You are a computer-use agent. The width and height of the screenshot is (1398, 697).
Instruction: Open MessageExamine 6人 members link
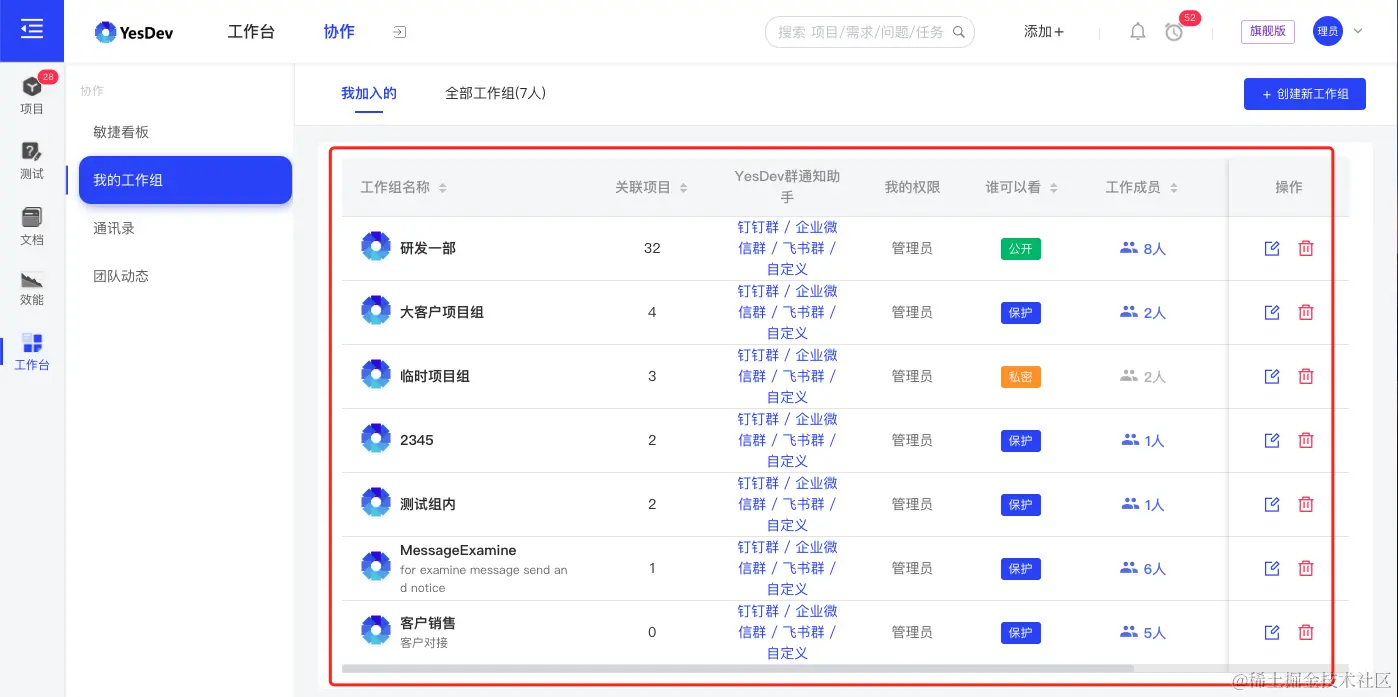click(x=1143, y=568)
